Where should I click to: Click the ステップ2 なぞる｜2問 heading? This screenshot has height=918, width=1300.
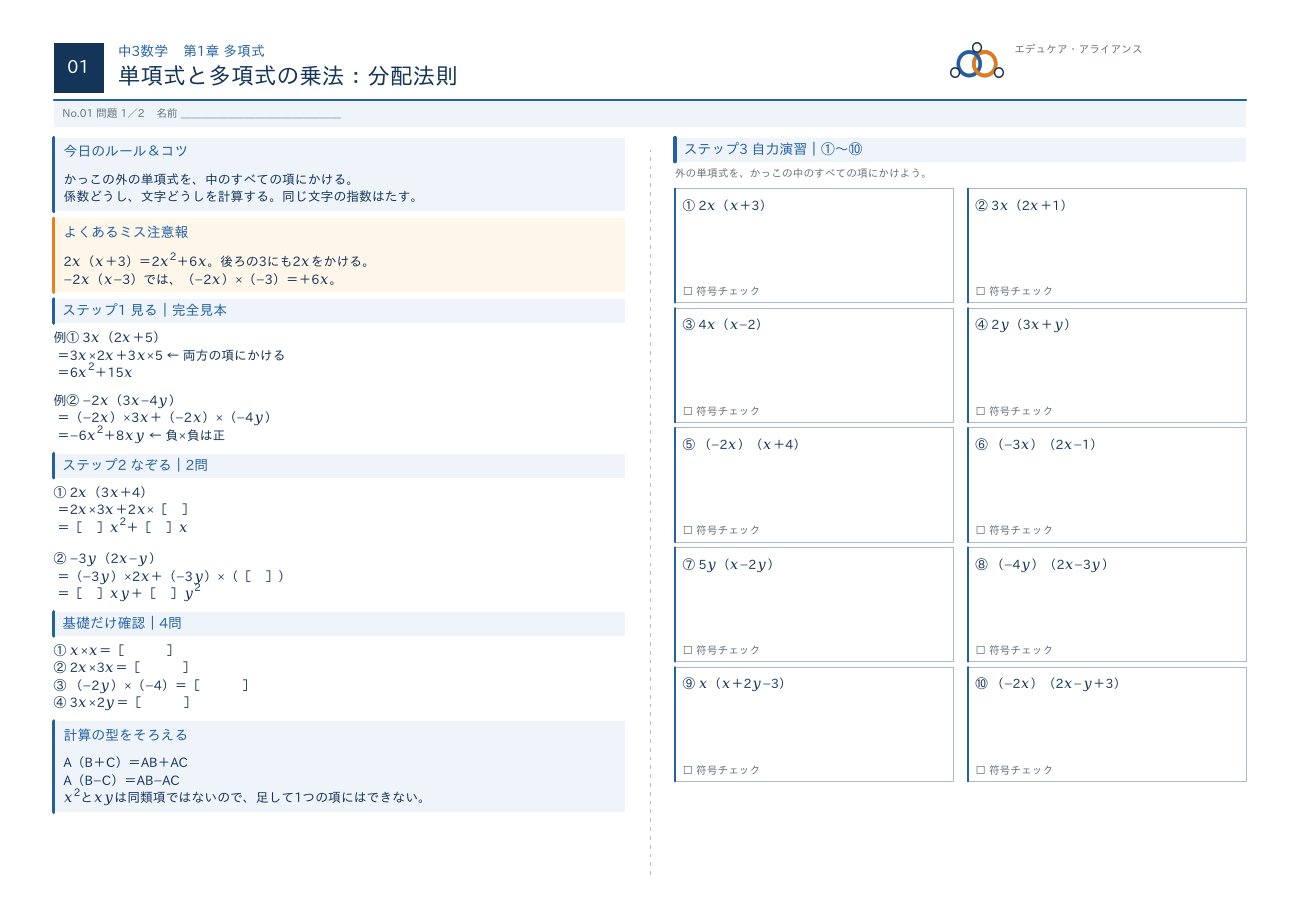pos(136,465)
